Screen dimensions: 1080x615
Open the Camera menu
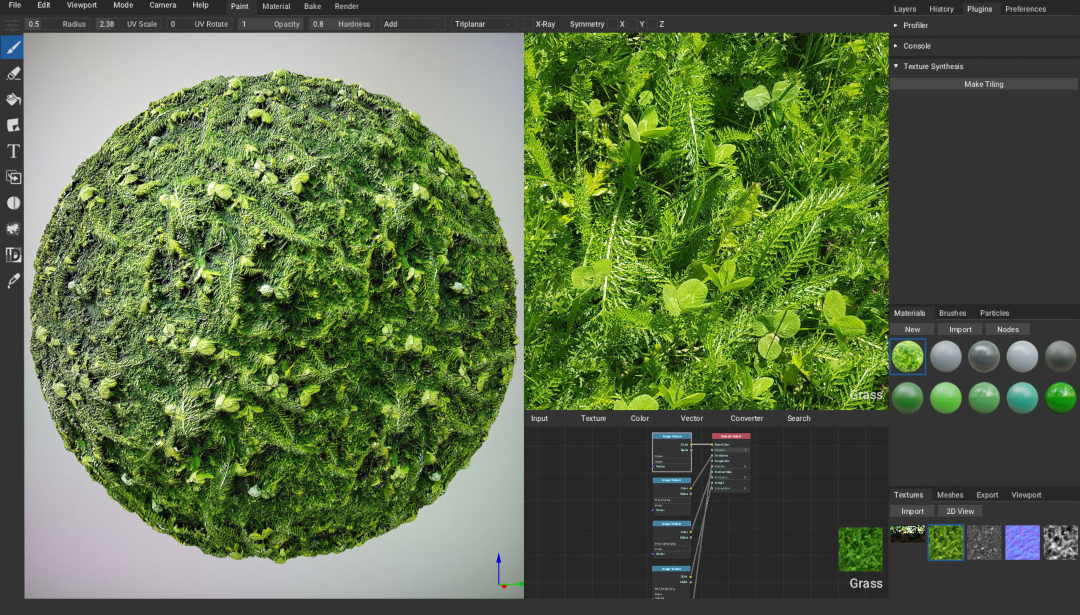pyautogui.click(x=162, y=5)
